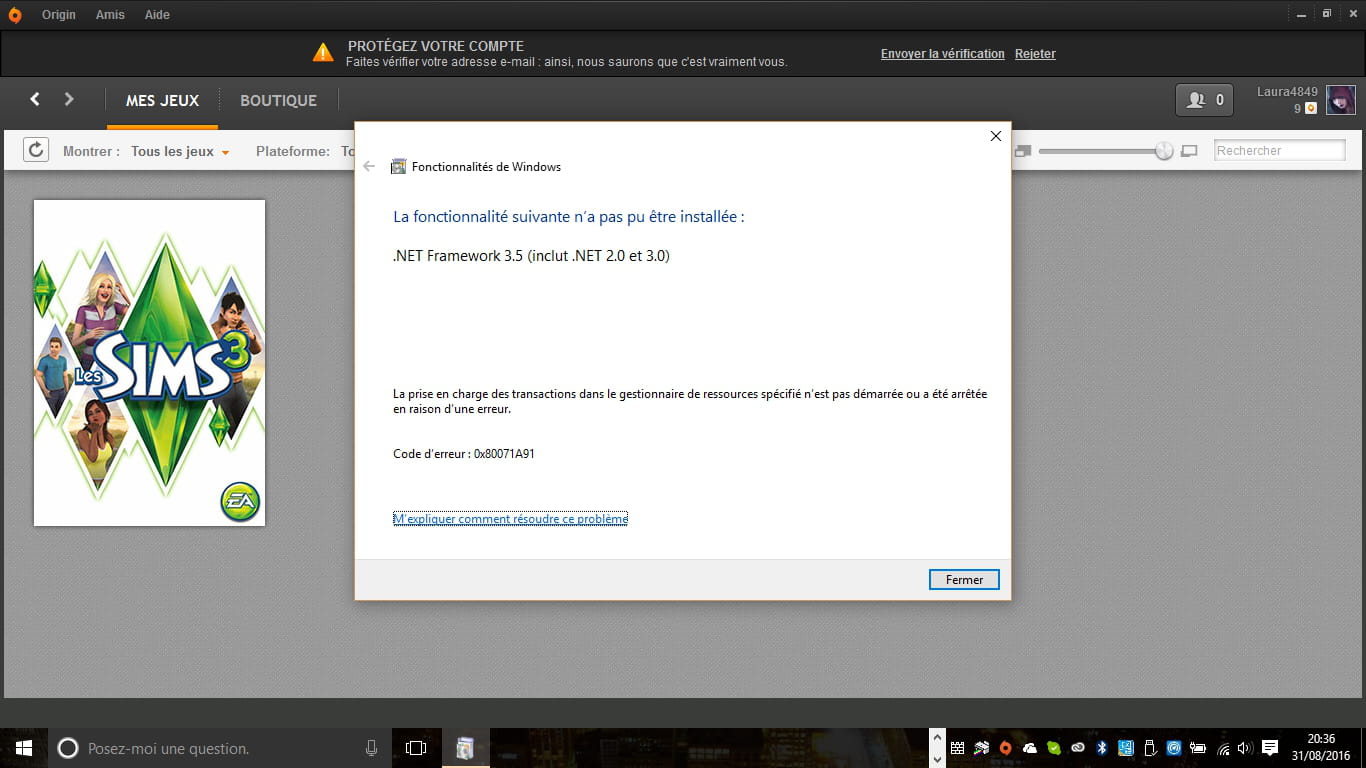This screenshot has width=1366, height=768.
Task: Open the volume speaker tray icon
Action: [x=1245, y=748]
